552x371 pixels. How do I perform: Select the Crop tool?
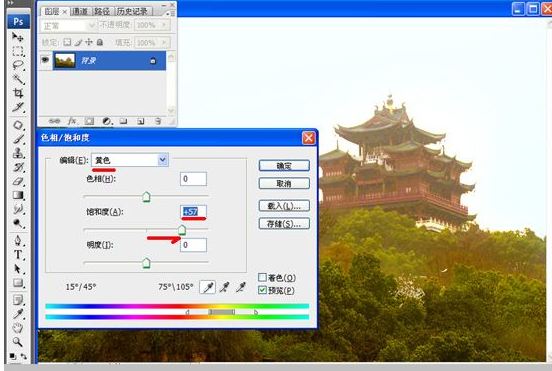pos(18,93)
